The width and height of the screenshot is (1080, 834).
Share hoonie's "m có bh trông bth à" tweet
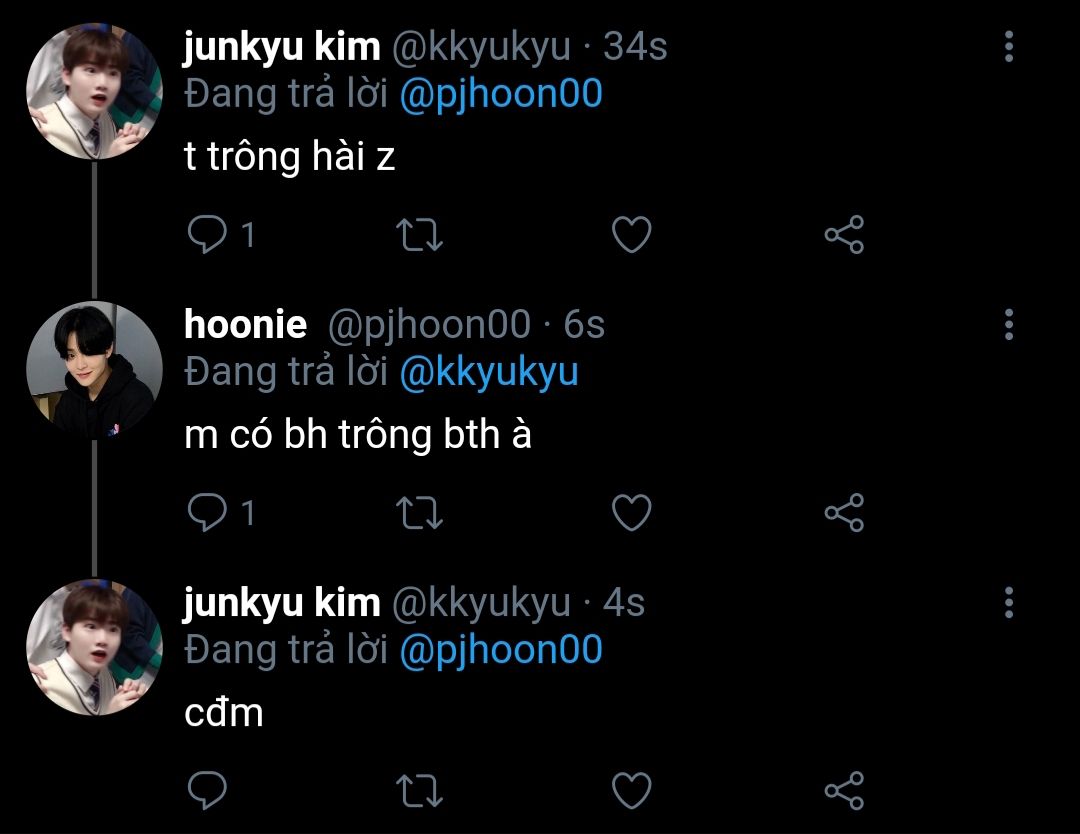coord(844,512)
